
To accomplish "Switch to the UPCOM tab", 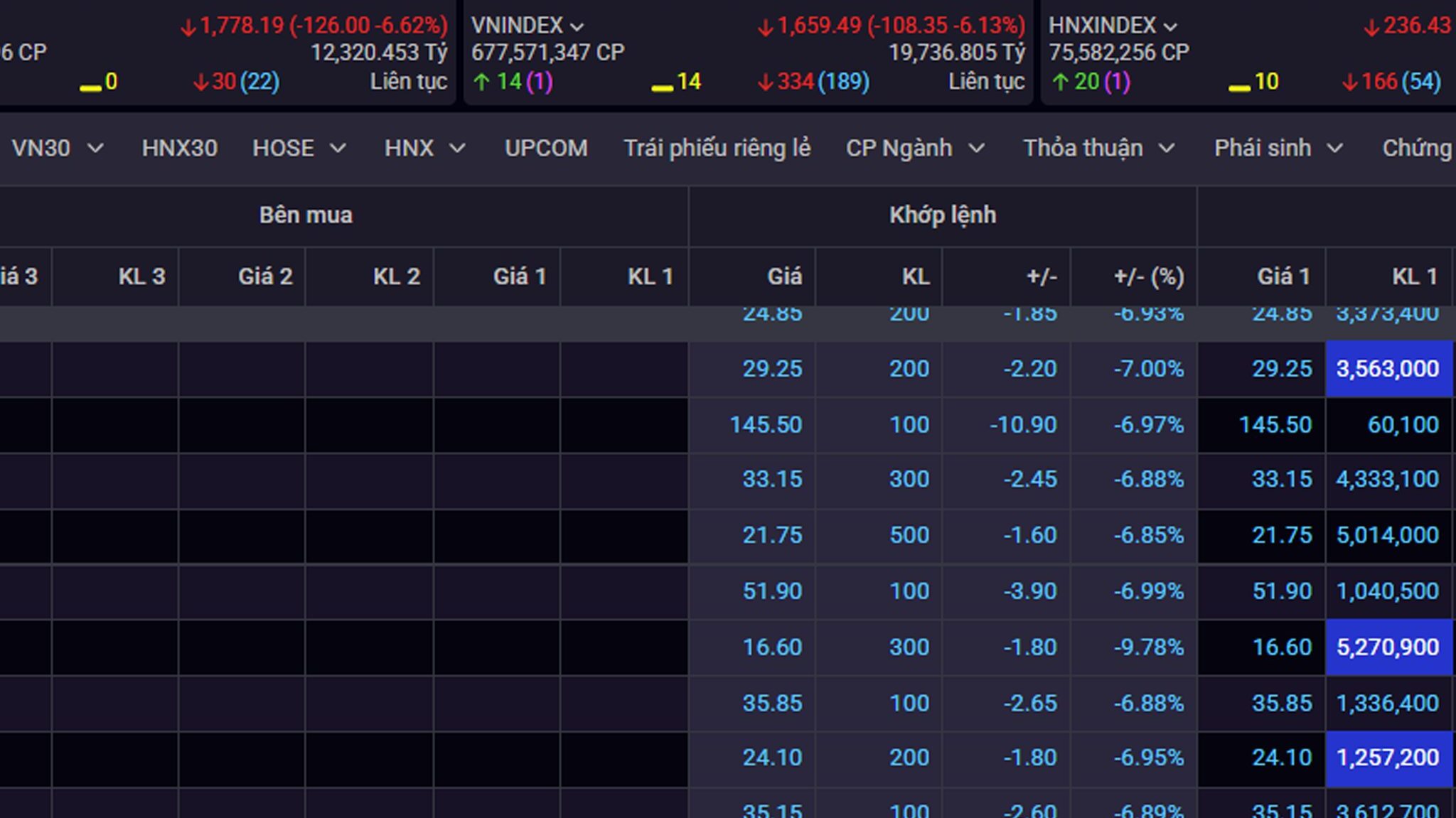I will click(546, 148).
